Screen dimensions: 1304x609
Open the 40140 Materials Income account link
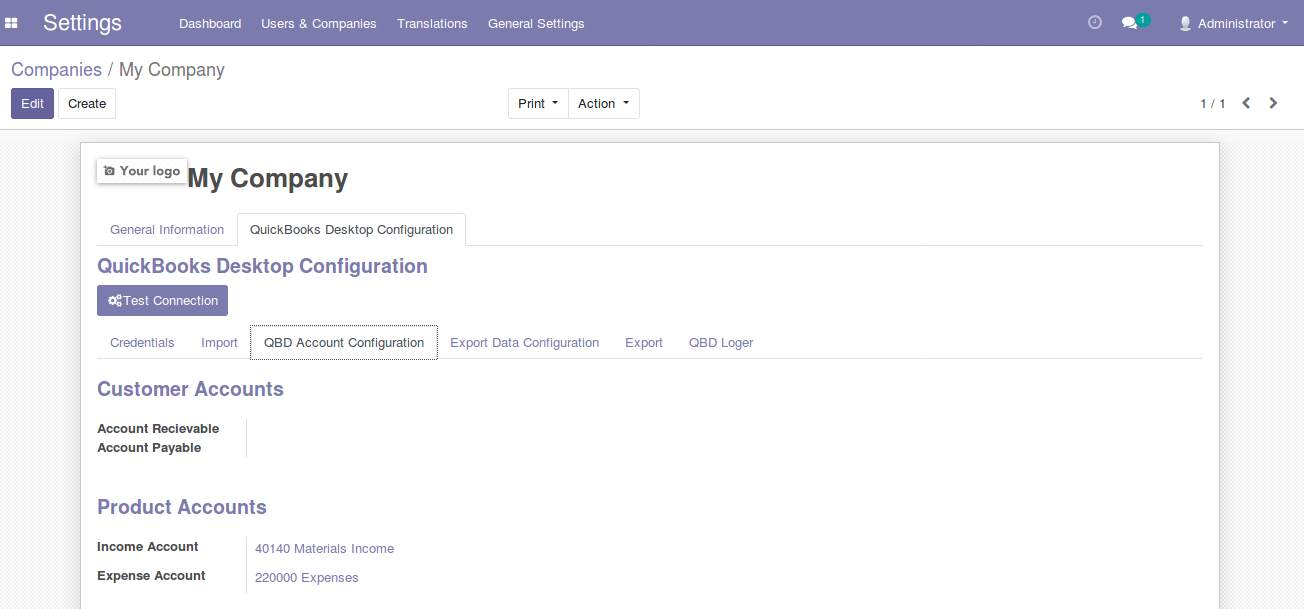pos(324,548)
